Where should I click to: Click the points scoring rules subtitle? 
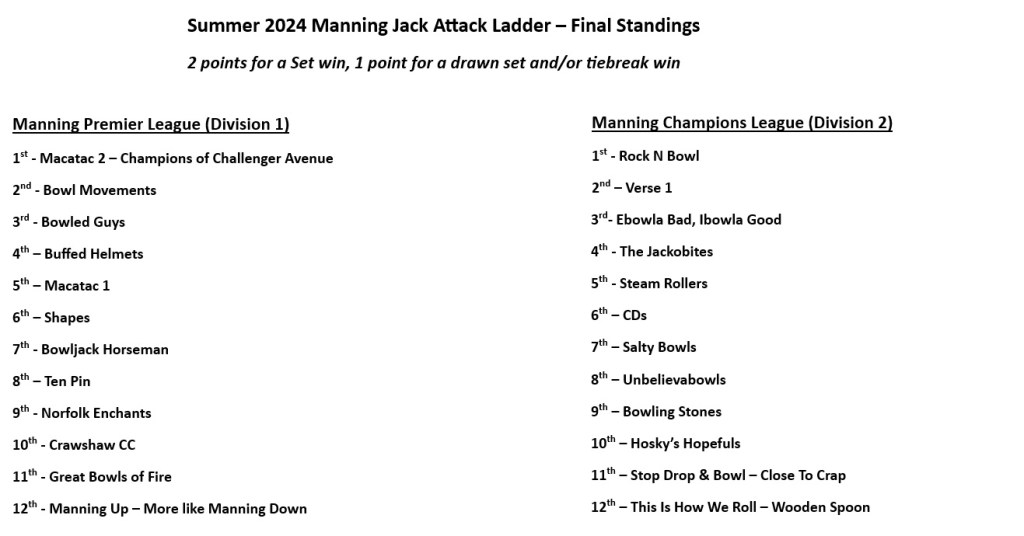pos(433,63)
